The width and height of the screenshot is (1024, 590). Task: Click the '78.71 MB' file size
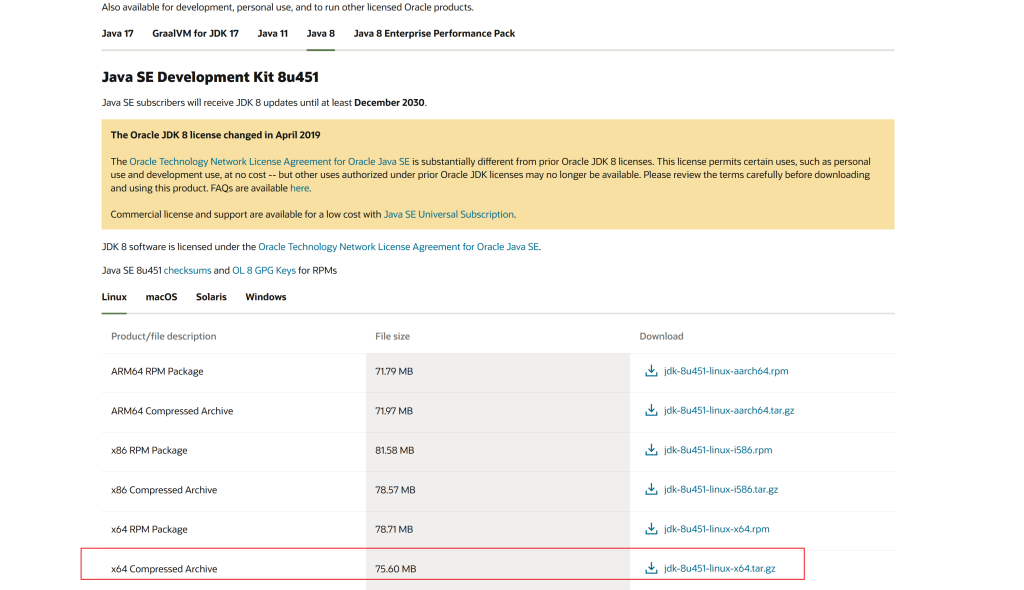tap(394, 529)
